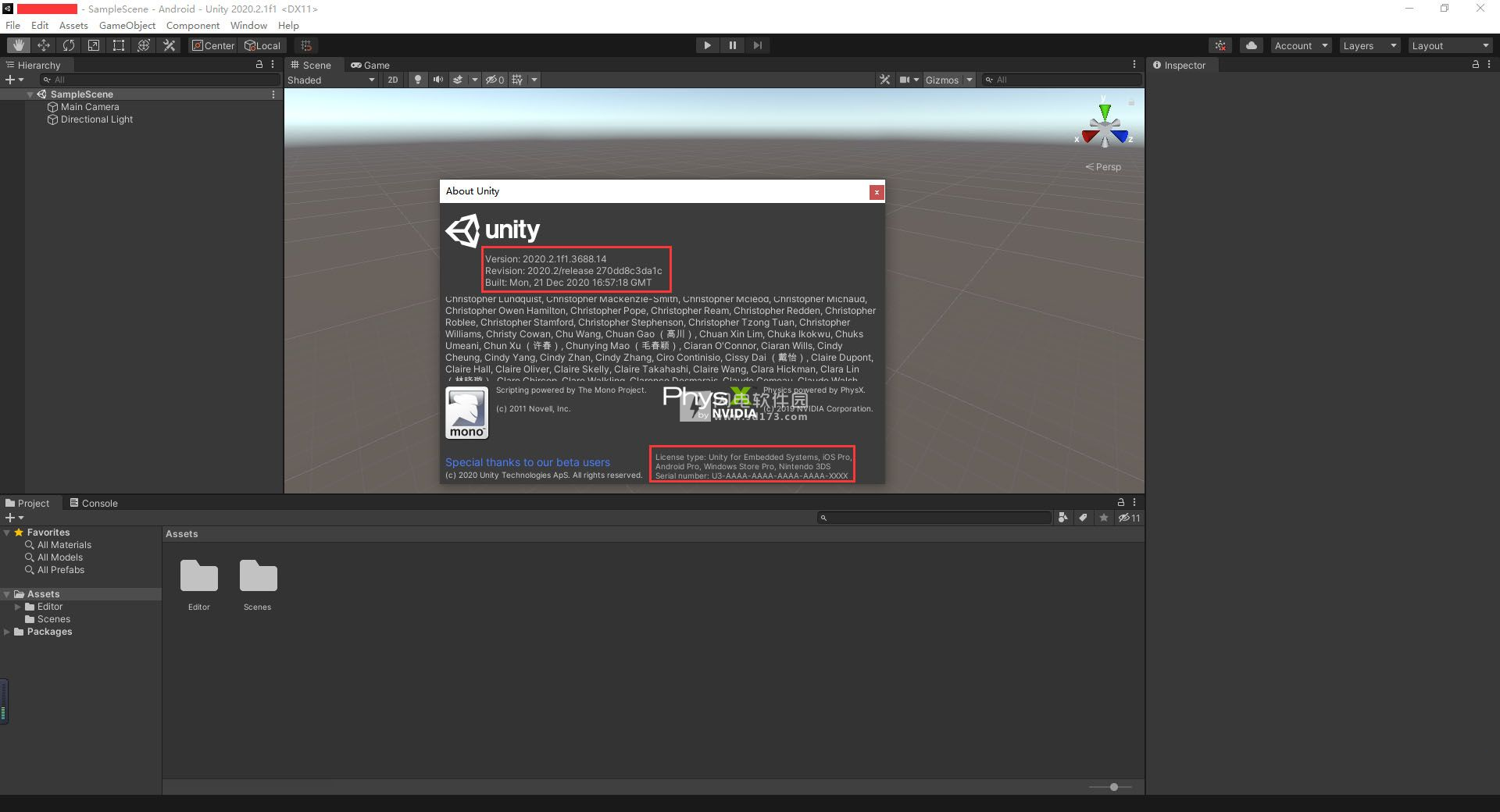The height and width of the screenshot is (812, 1500).
Task: Toggle grid snapping icon in main toolbar
Action: pos(306,45)
